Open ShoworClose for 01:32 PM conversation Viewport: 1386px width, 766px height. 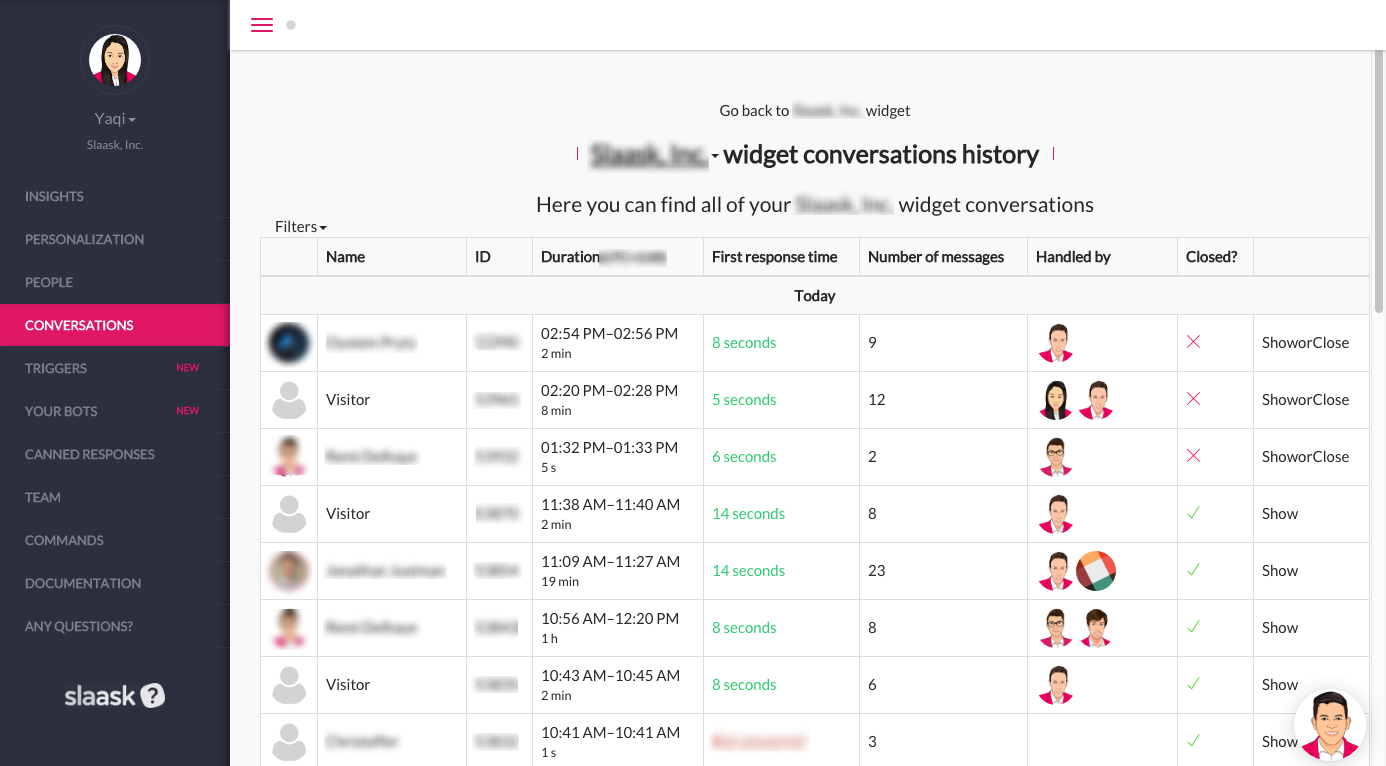[x=1305, y=456]
